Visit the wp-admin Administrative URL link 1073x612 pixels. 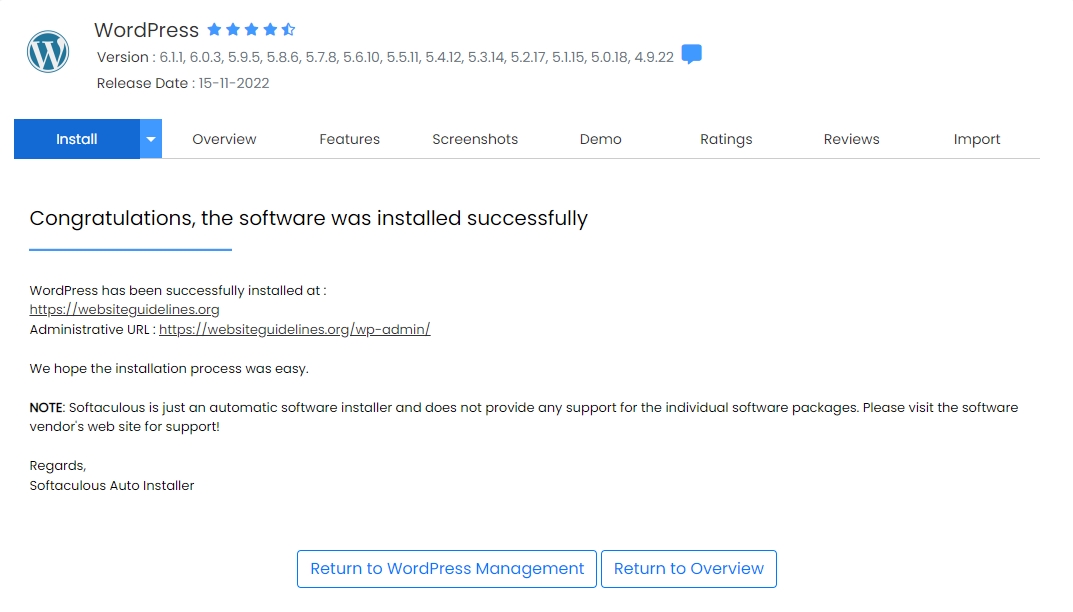pos(294,329)
